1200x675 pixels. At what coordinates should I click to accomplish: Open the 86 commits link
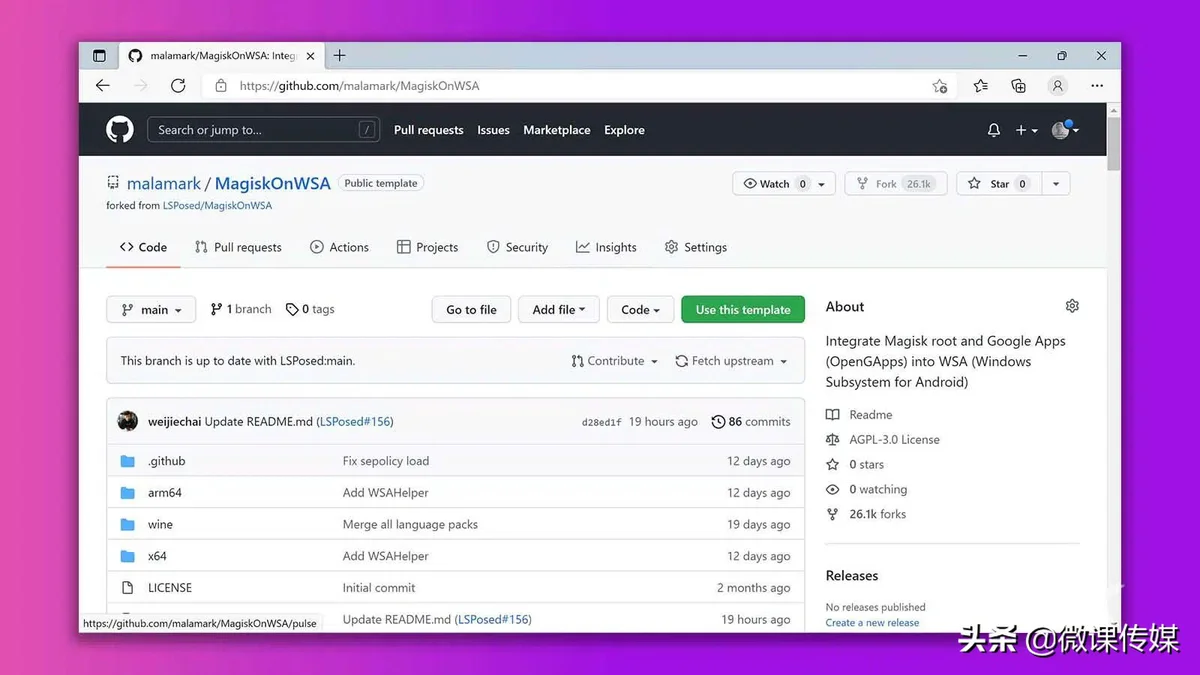tap(751, 422)
